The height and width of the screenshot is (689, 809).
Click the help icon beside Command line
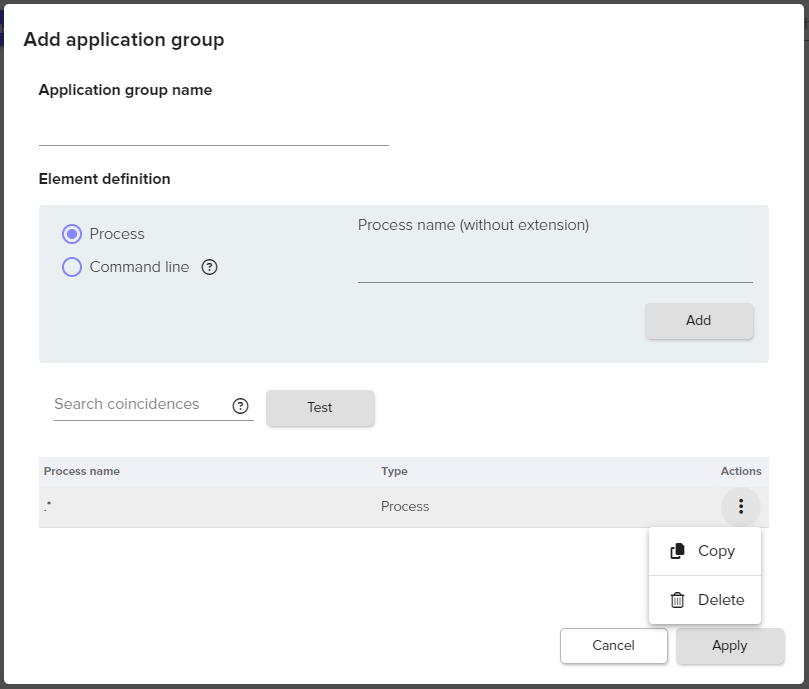pyautogui.click(x=210, y=267)
